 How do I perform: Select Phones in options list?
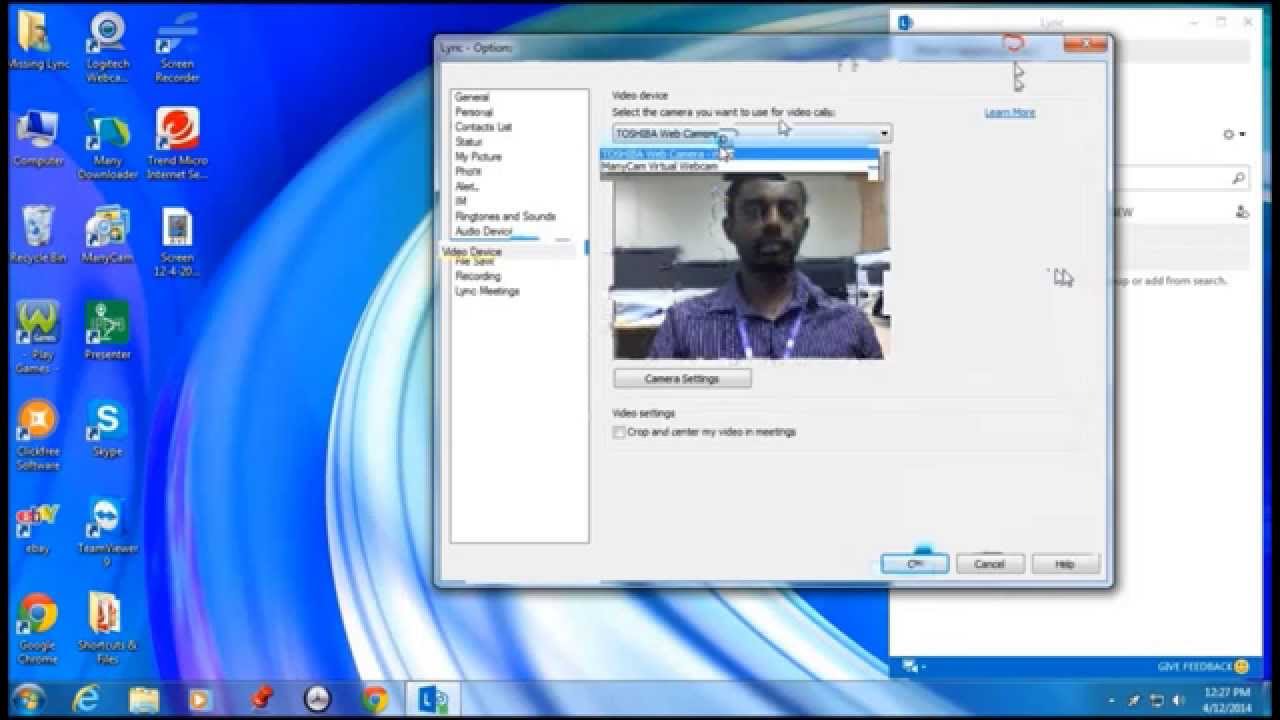pyautogui.click(x=468, y=171)
